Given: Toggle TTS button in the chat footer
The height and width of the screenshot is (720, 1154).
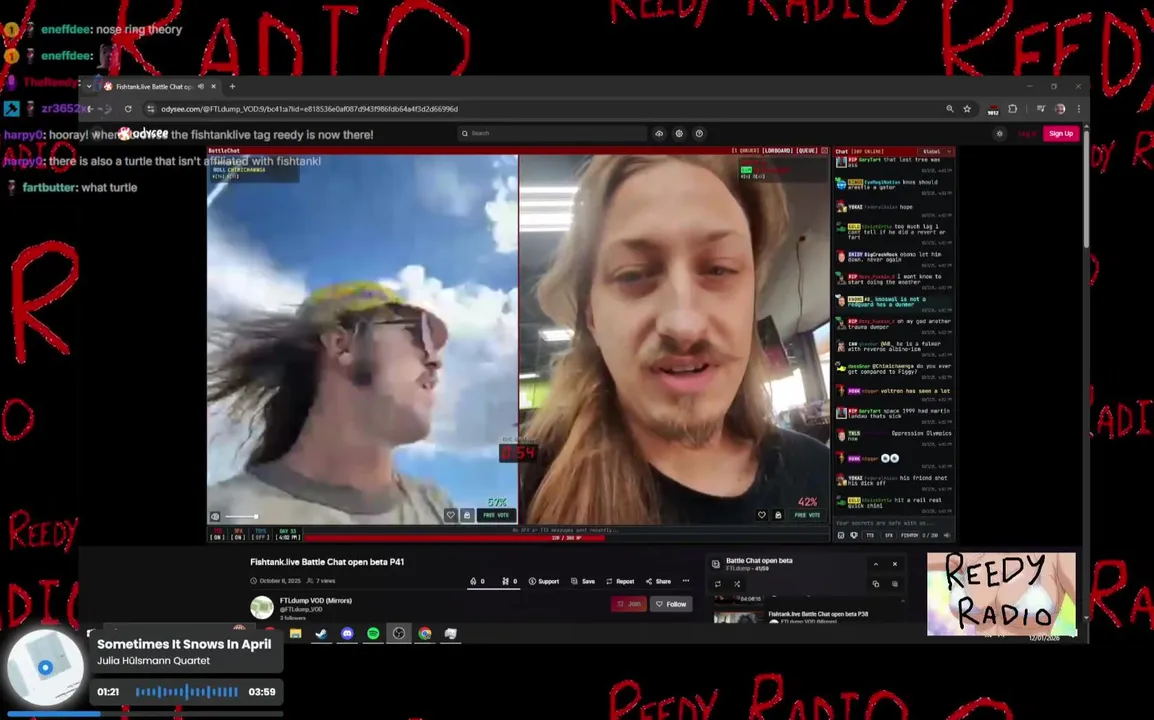Looking at the screenshot, I should click(870, 535).
